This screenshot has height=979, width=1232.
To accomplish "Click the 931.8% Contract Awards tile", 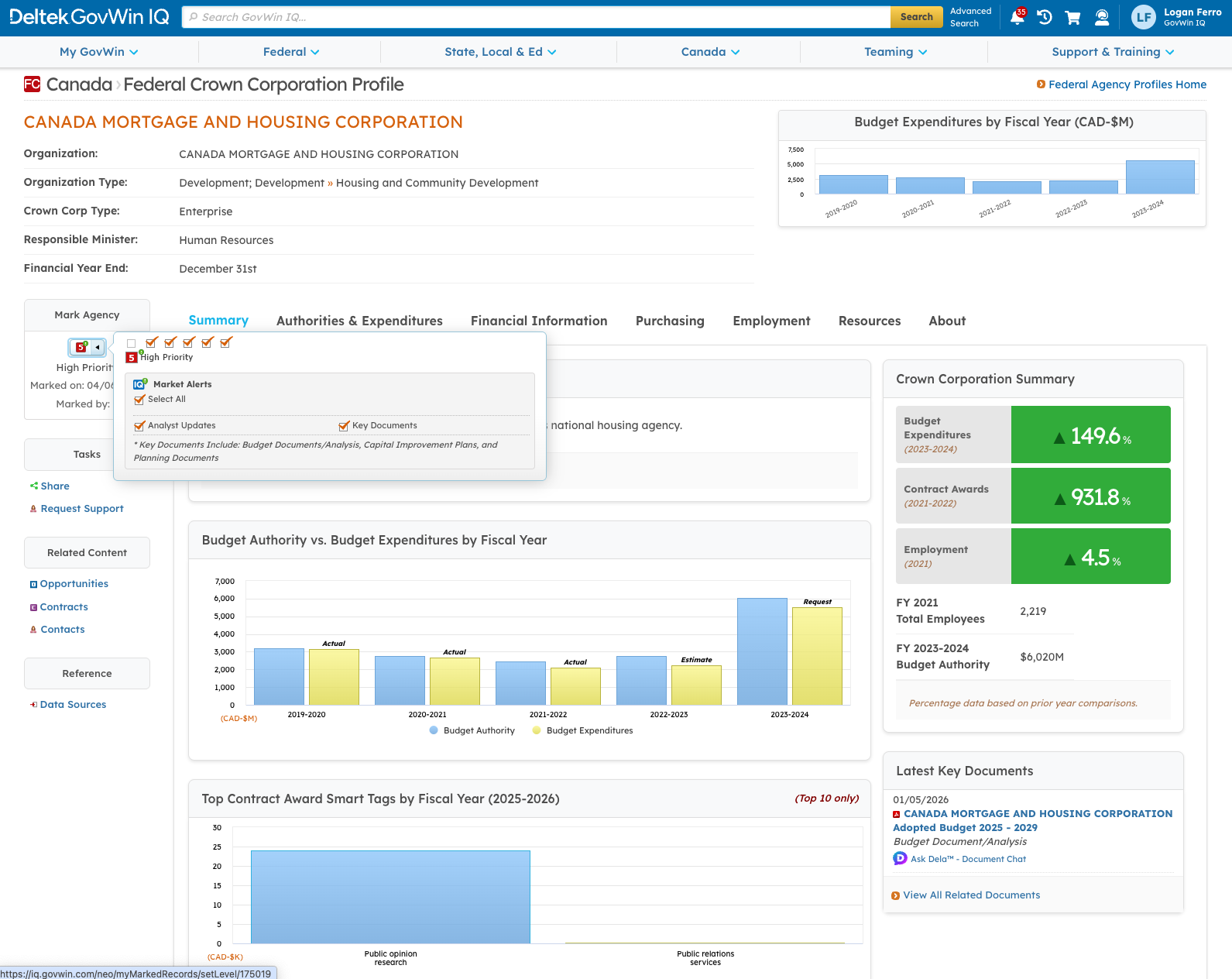I will [1090, 496].
